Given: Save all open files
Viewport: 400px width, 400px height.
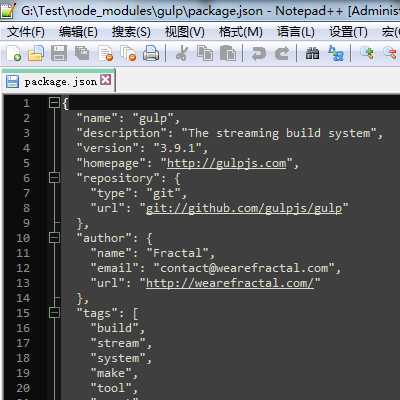Looking at the screenshot, I should (x=82, y=53).
